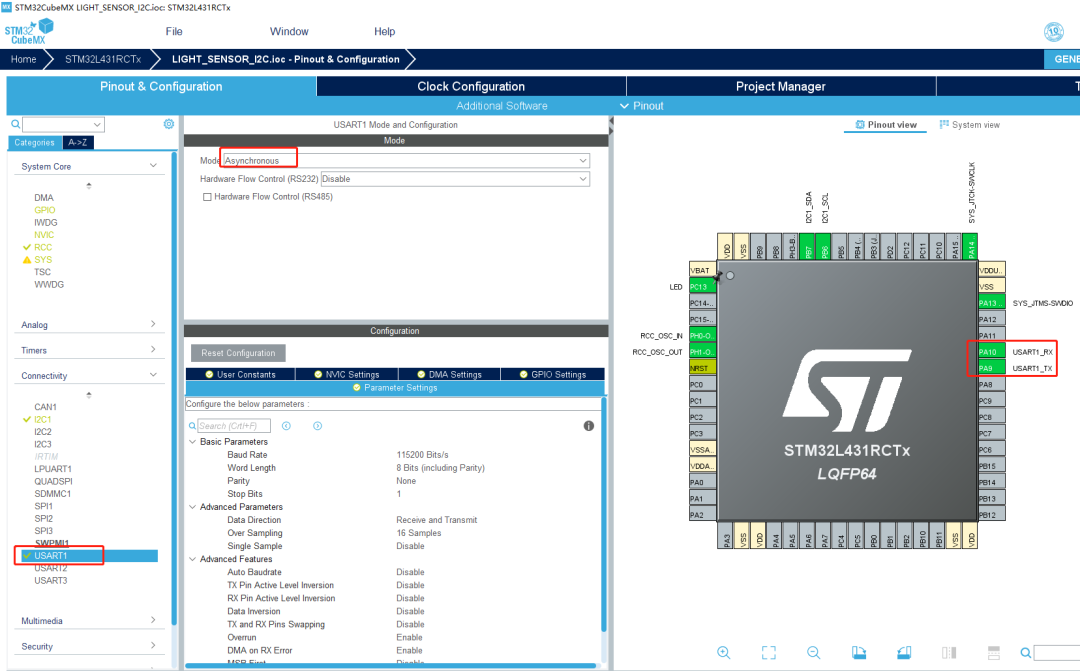Select the PA9 USART1_TX pin on the chip
The height and width of the screenshot is (671, 1080).
[x=990, y=368]
